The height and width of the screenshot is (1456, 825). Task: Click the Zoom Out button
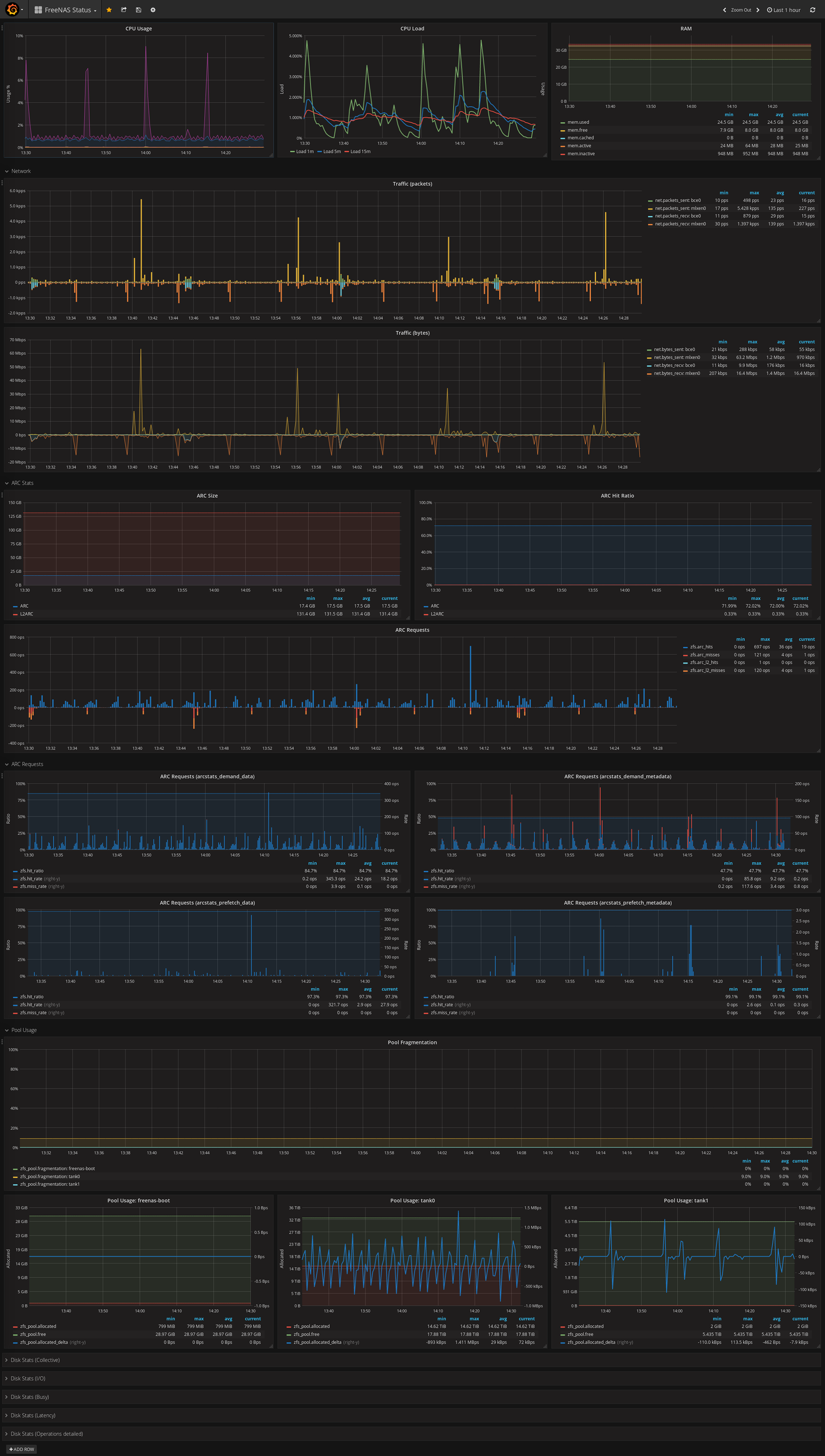coord(741,9)
